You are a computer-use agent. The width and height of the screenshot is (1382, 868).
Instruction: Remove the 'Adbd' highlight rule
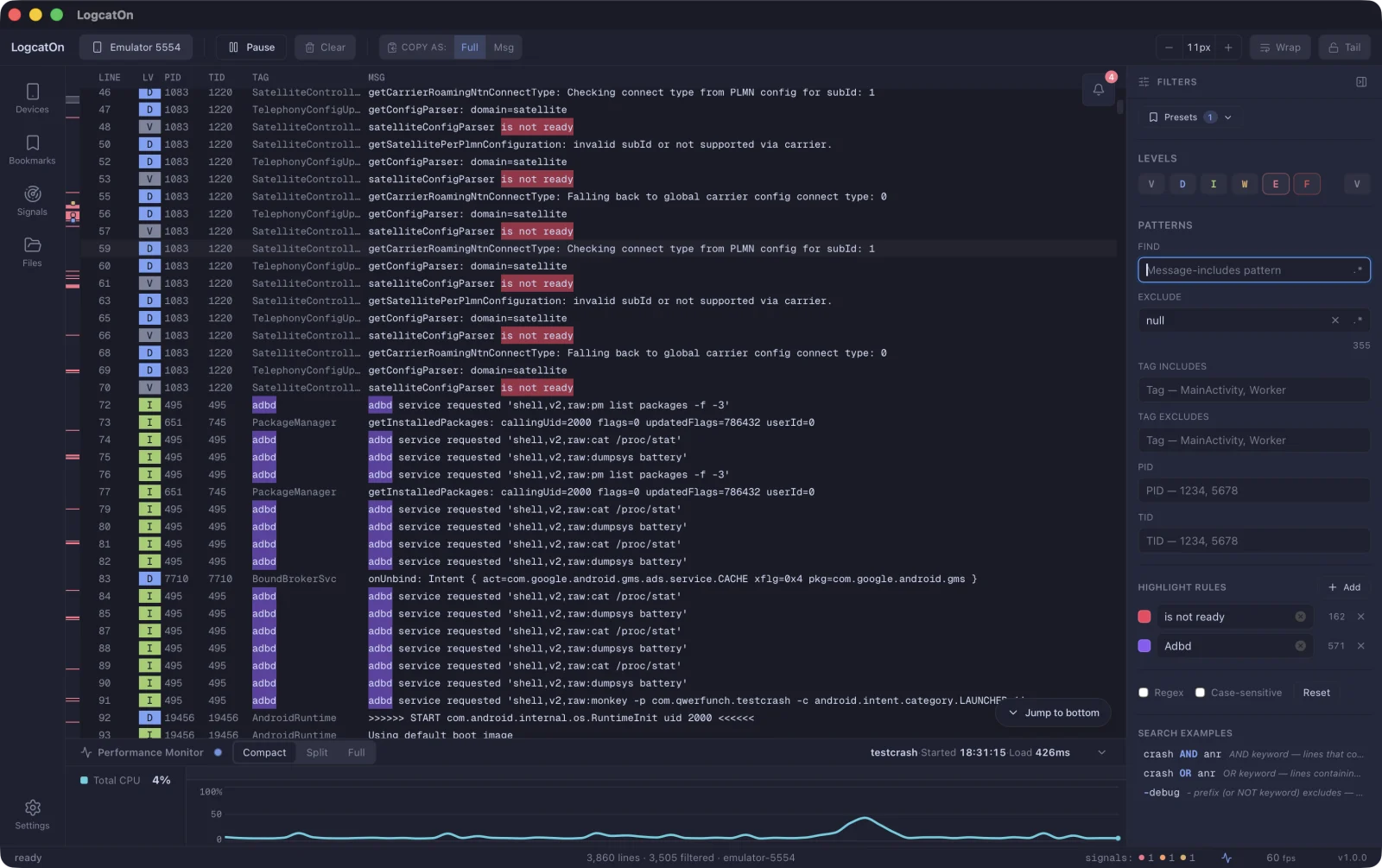point(1361,646)
